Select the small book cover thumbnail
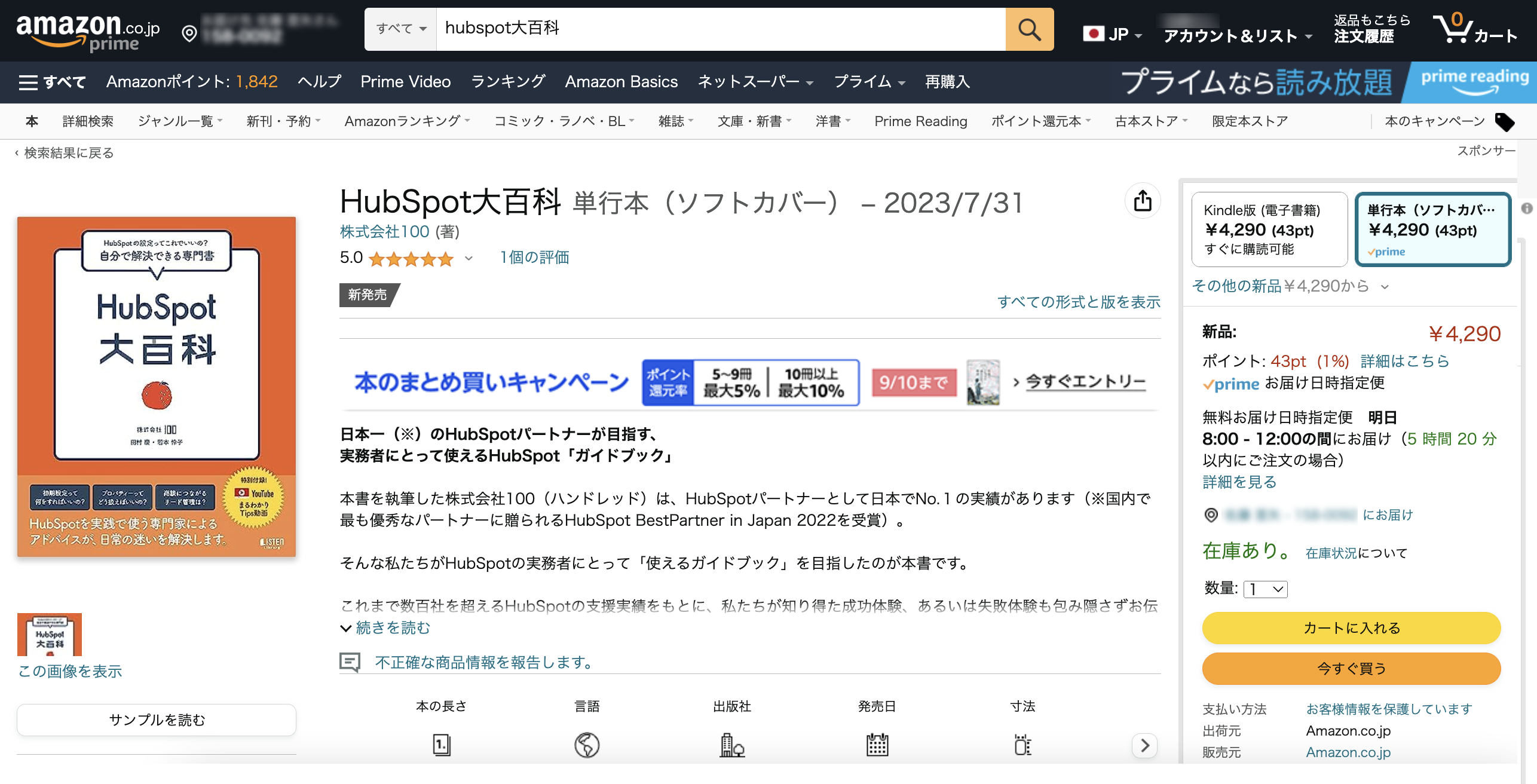The image size is (1537, 784). [x=50, y=635]
